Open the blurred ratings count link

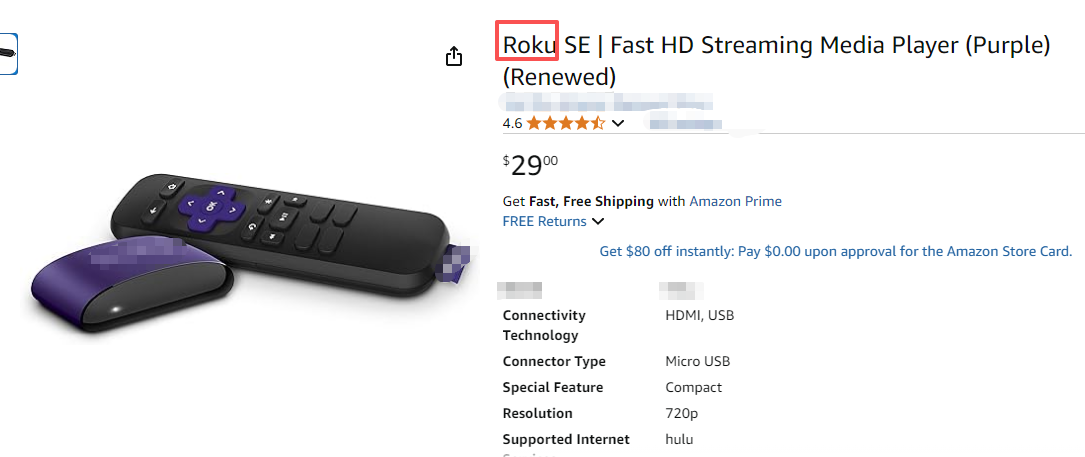pyautogui.click(x=685, y=123)
